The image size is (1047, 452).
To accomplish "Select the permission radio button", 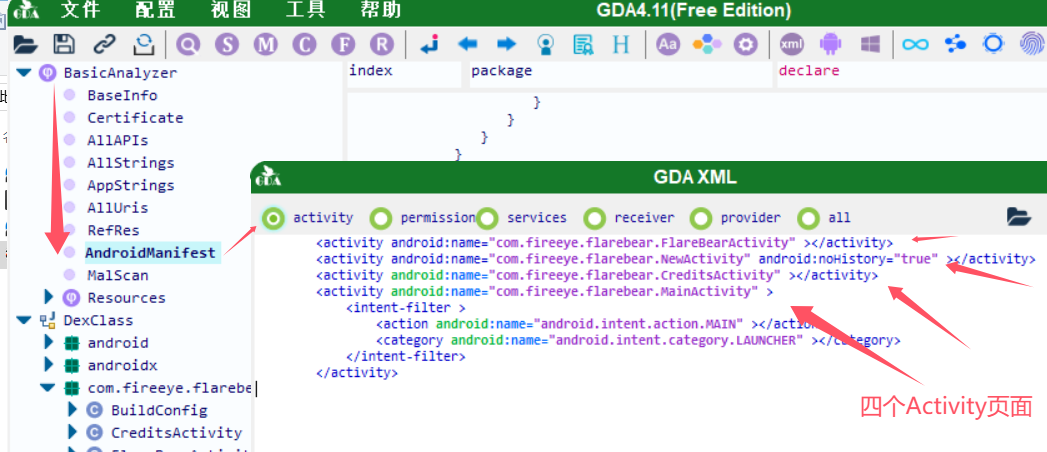I will pyautogui.click(x=381, y=218).
